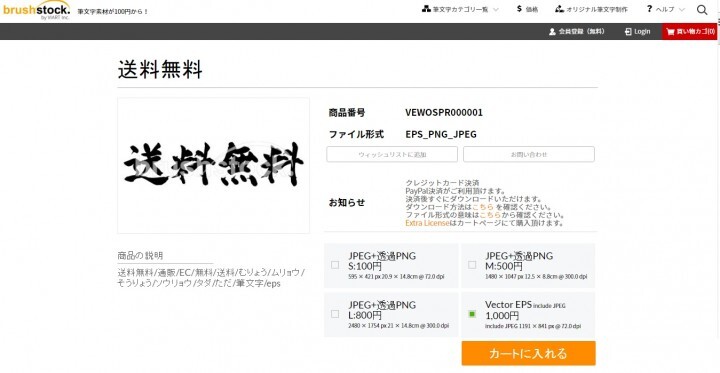Image resolution: width=720 pixels, height=373 pixels.
Task: Go to 会員登録（無料） page
Action: click(x=581, y=32)
